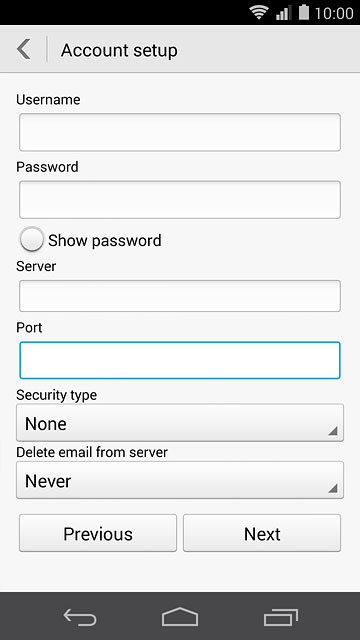The image size is (360, 640).
Task: Tap the 10:00 clock in status bar
Action: (x=334, y=13)
